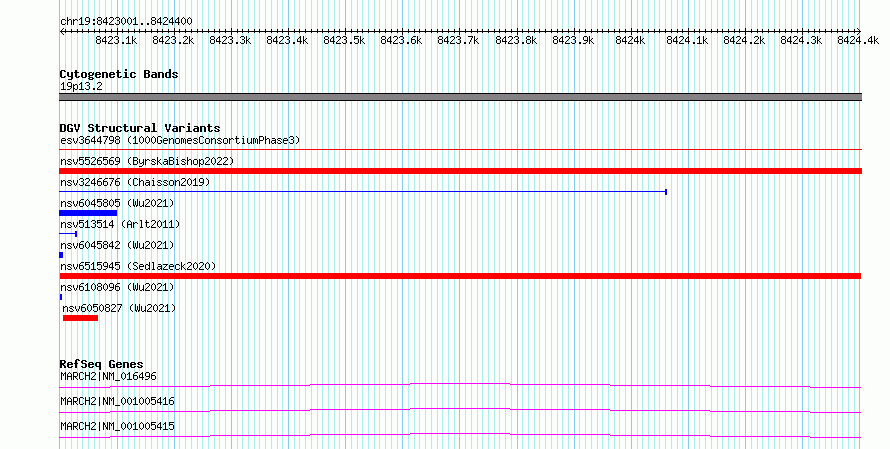Open gene MARCH2|NM_001005415

coord(117,426)
